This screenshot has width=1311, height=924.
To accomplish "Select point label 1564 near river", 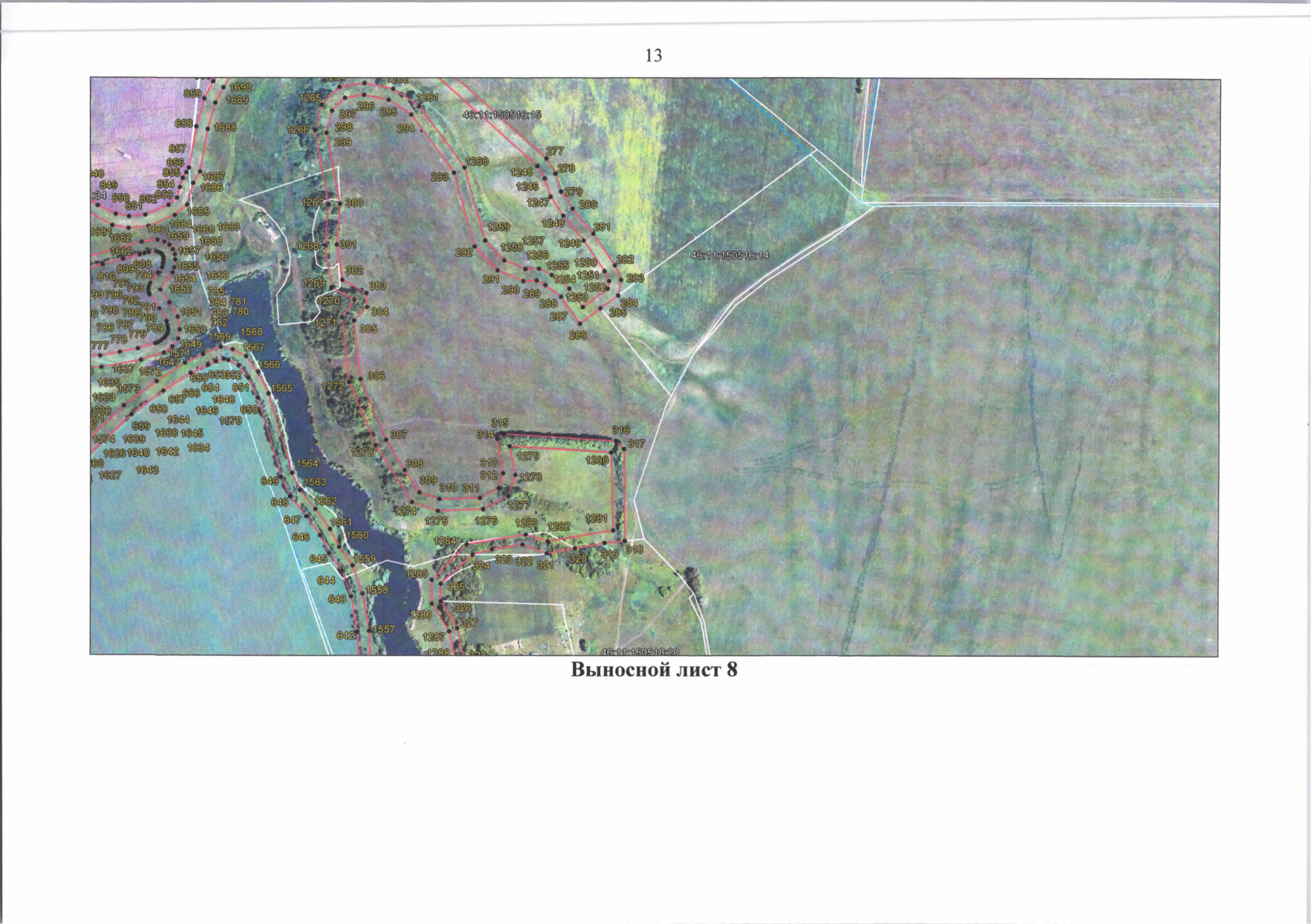I will [307, 464].
